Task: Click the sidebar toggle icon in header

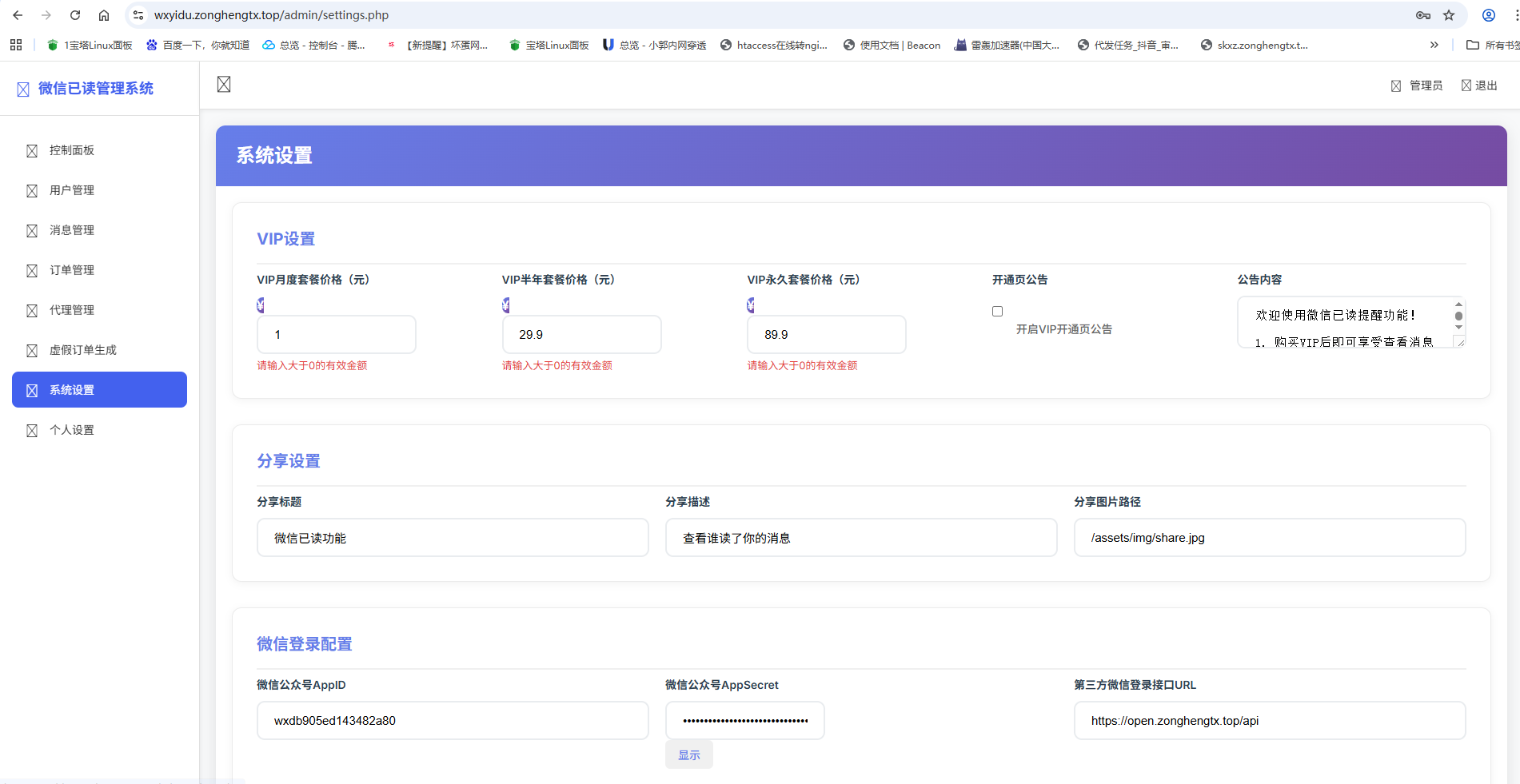Action: pyautogui.click(x=224, y=85)
